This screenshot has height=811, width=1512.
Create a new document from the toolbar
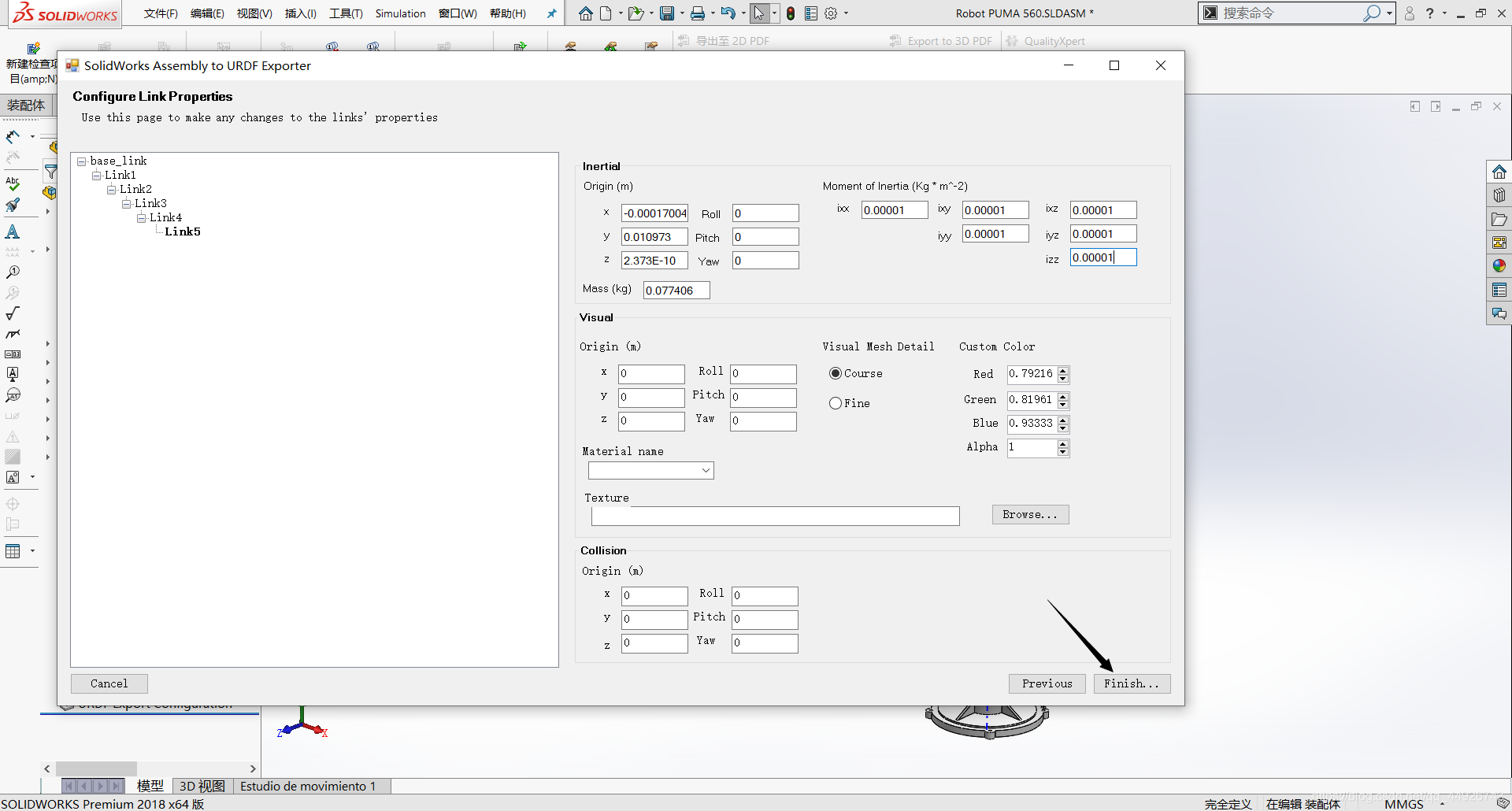pos(606,13)
